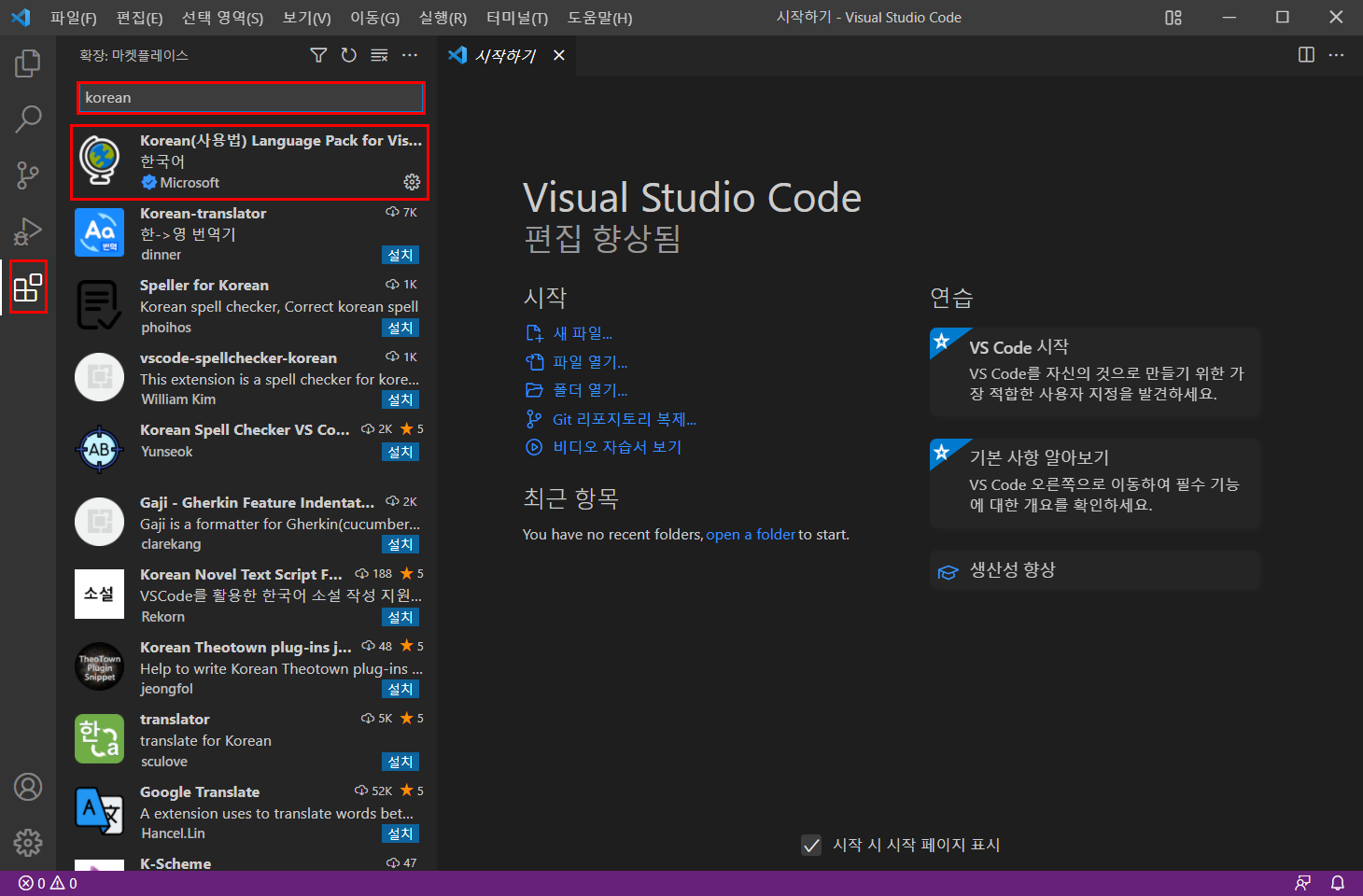
Task: Install Korean Theotown plug-ins extension
Action: (x=400, y=689)
